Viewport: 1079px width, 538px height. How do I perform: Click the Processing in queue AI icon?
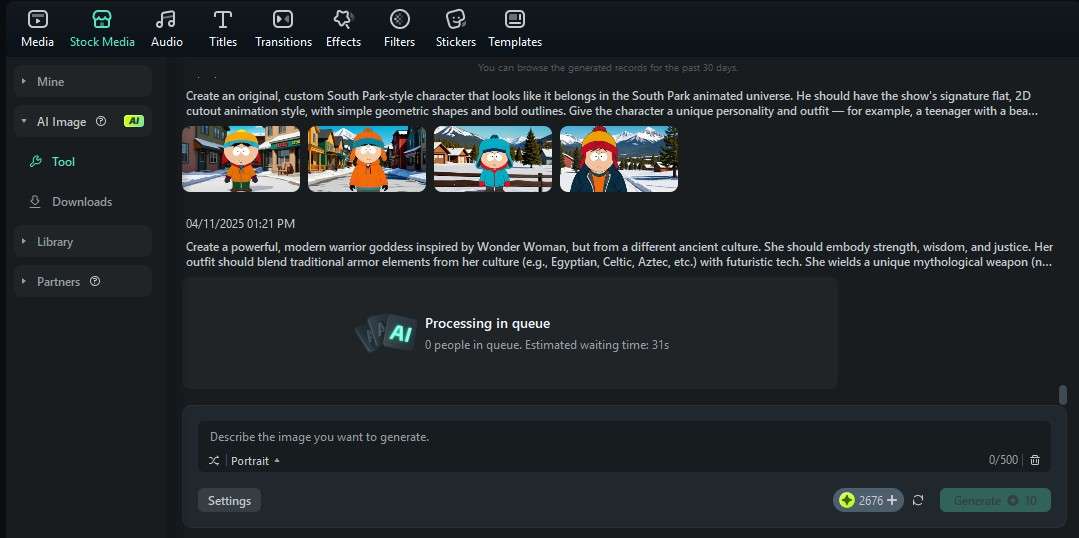386,333
